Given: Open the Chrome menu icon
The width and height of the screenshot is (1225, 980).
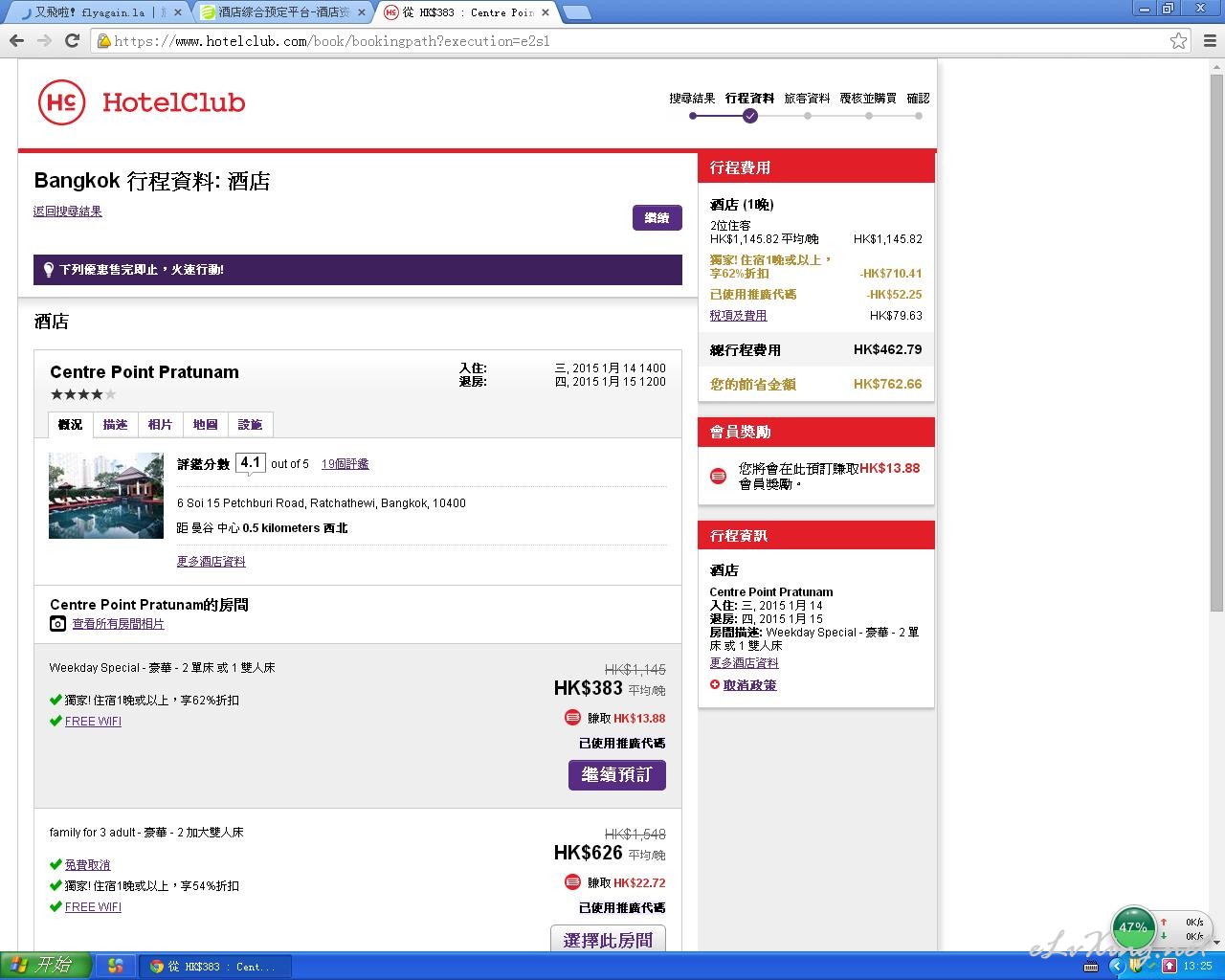Looking at the screenshot, I should click(x=1210, y=40).
